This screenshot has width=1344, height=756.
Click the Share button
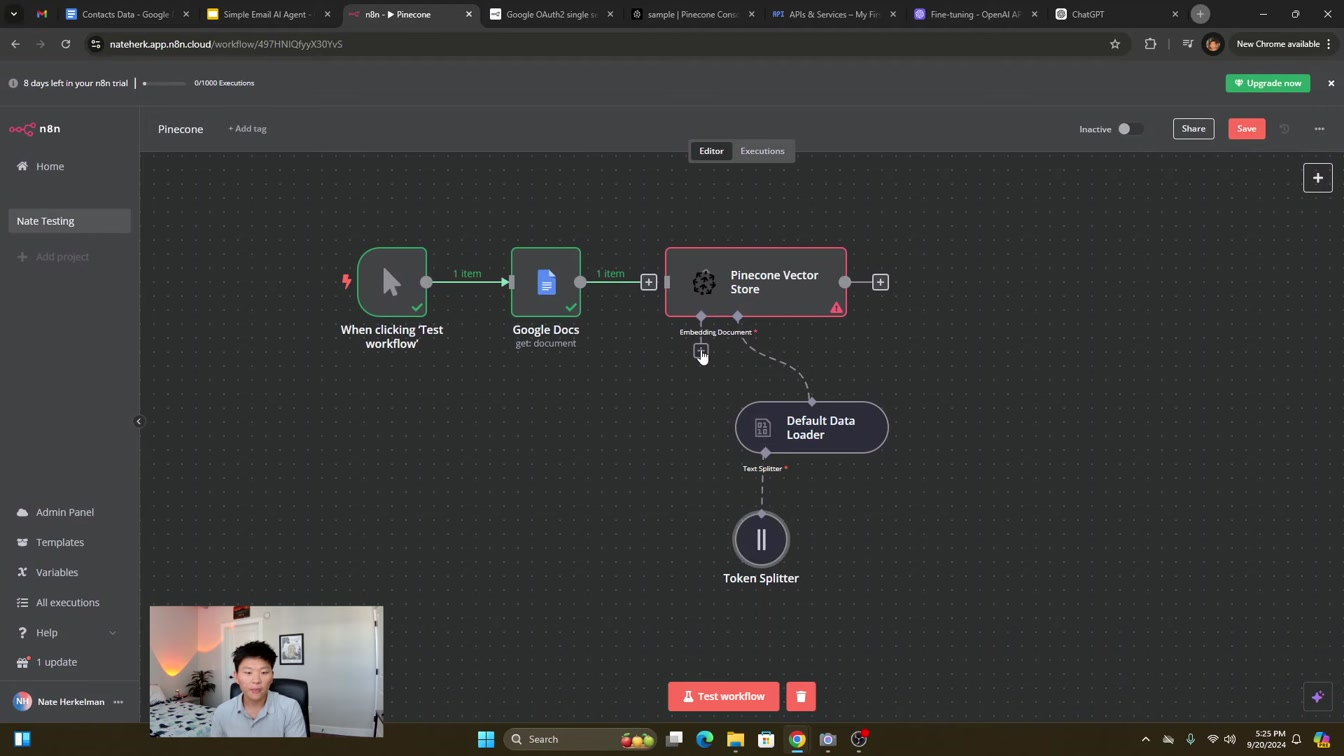pyautogui.click(x=1193, y=129)
